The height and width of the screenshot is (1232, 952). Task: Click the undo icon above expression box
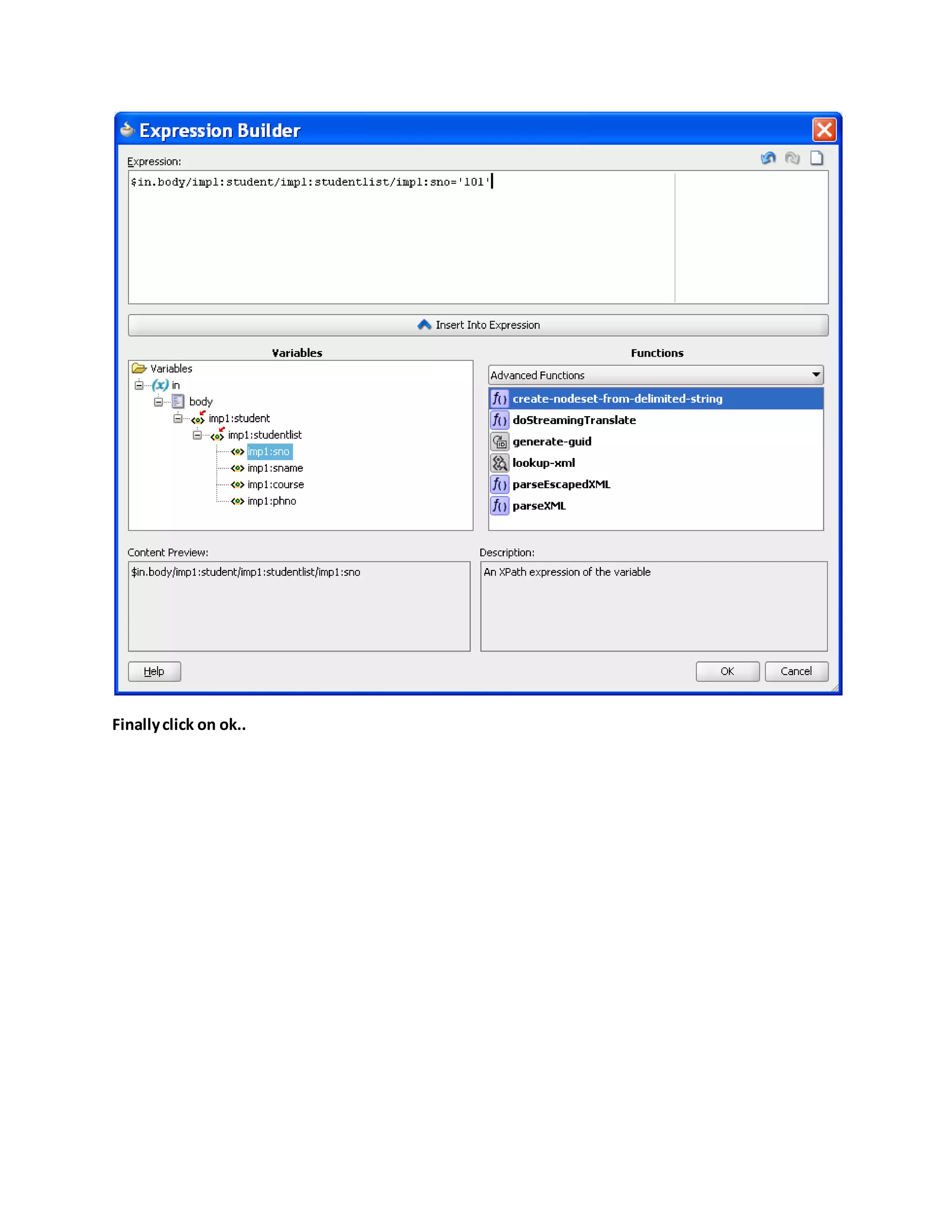tap(767, 159)
